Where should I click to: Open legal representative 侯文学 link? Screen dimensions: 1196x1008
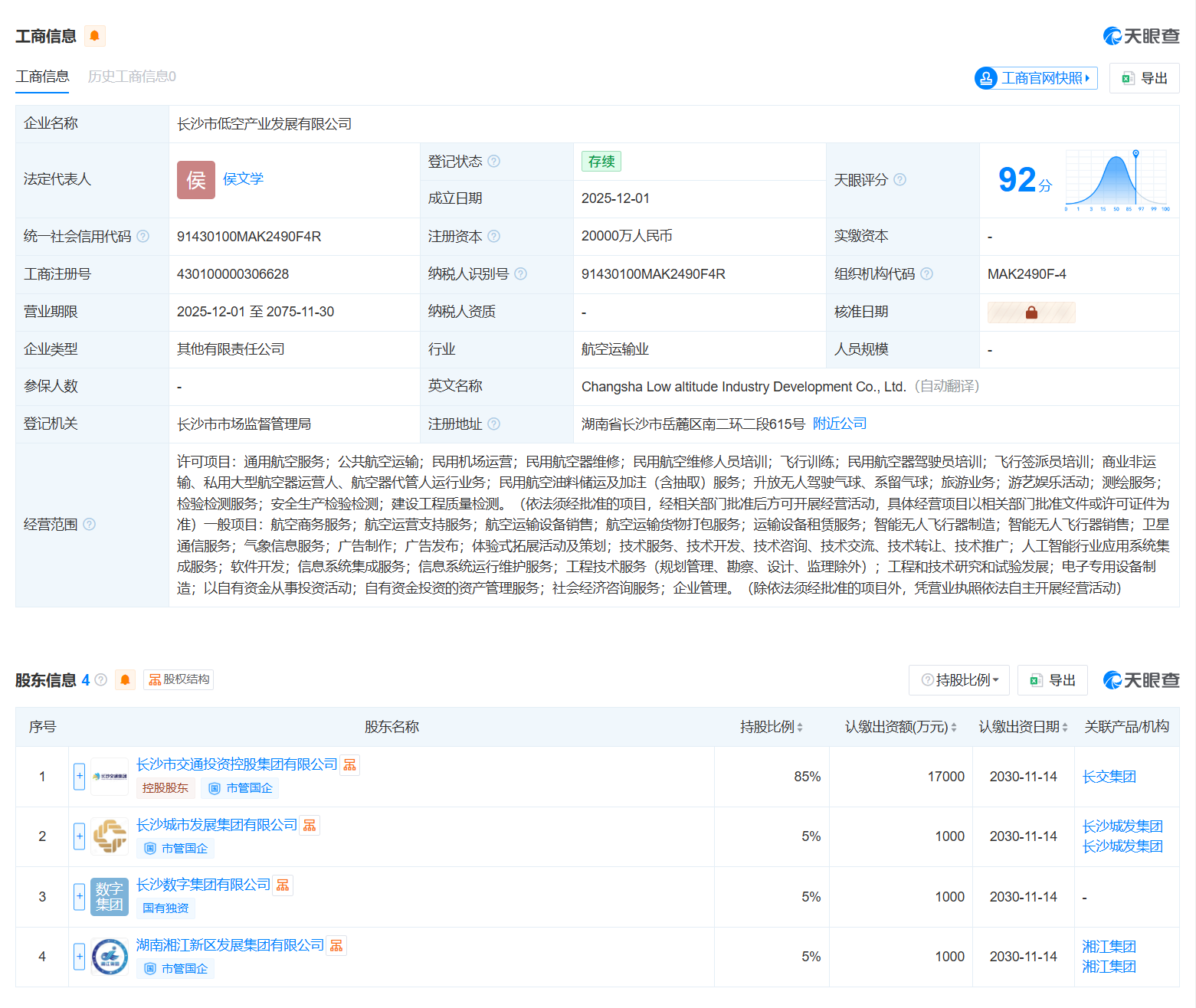pos(243,179)
